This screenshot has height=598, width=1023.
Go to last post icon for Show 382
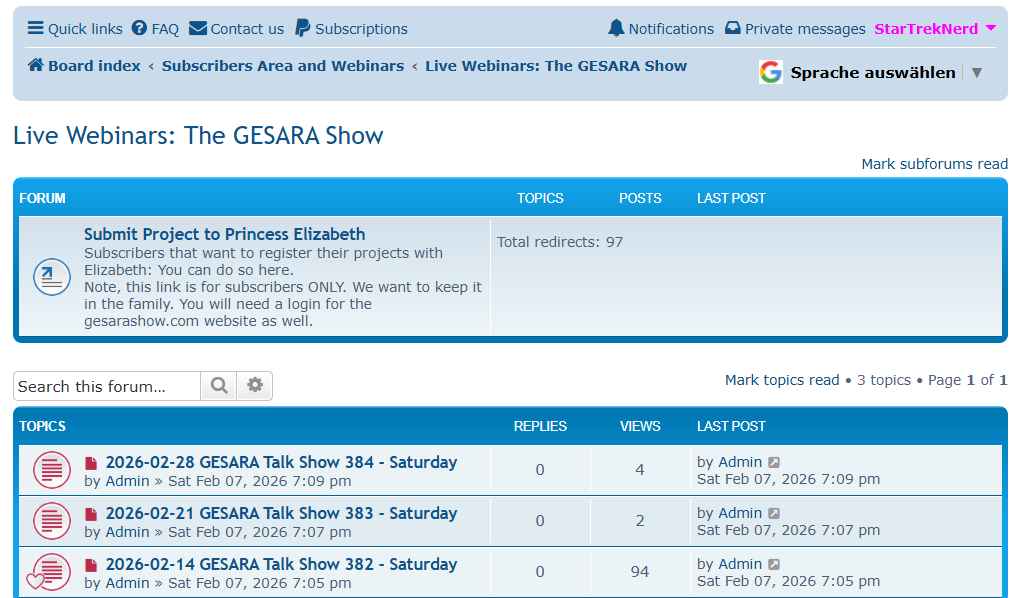point(774,564)
